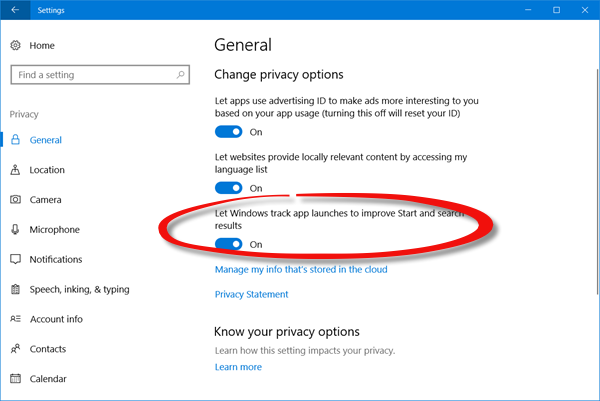Viewport: 600px width, 401px height.
Task: Click the Location pin icon
Action: coord(16,170)
